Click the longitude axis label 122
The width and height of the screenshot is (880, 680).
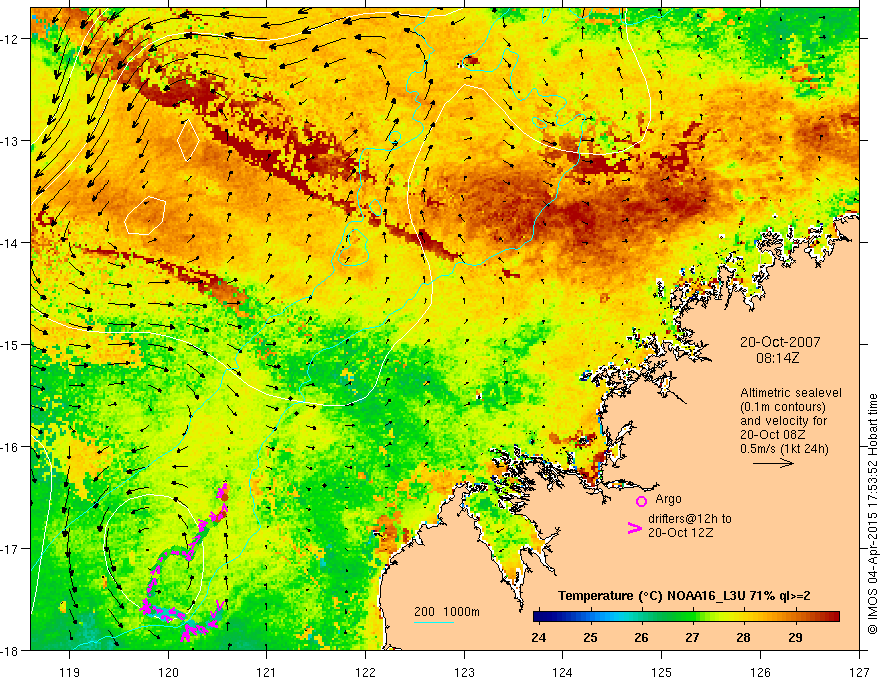[x=365, y=672]
